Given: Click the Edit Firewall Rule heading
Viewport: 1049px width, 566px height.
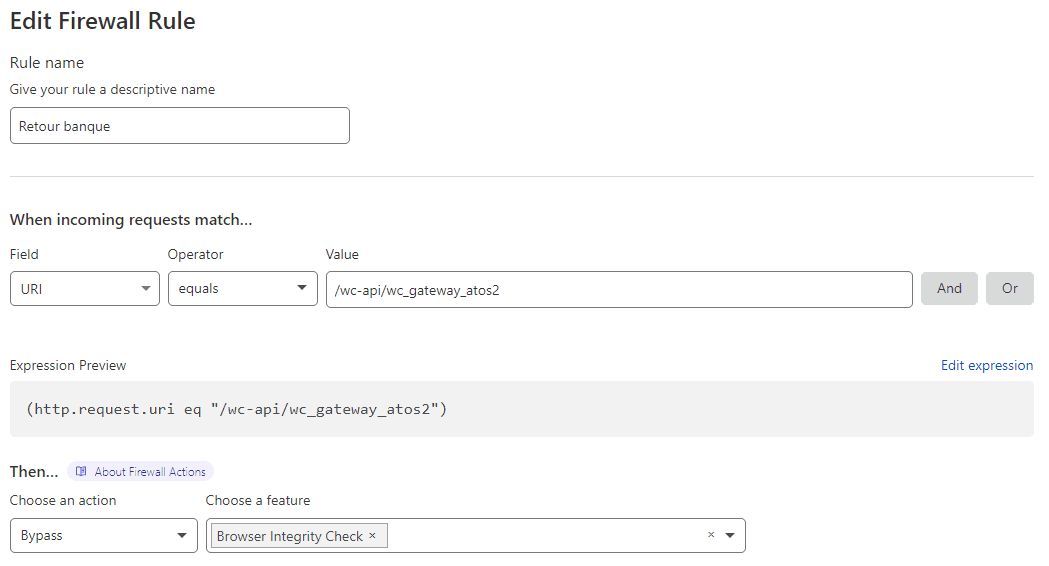Looking at the screenshot, I should [x=102, y=21].
